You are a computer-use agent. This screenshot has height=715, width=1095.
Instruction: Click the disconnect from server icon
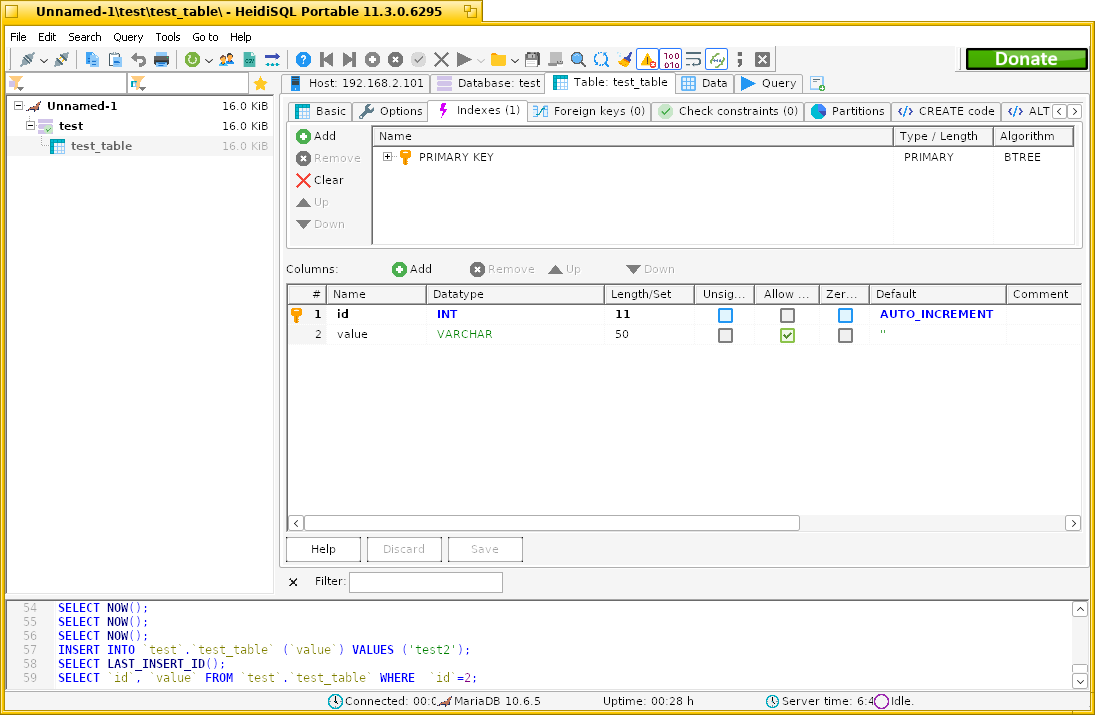(61, 60)
